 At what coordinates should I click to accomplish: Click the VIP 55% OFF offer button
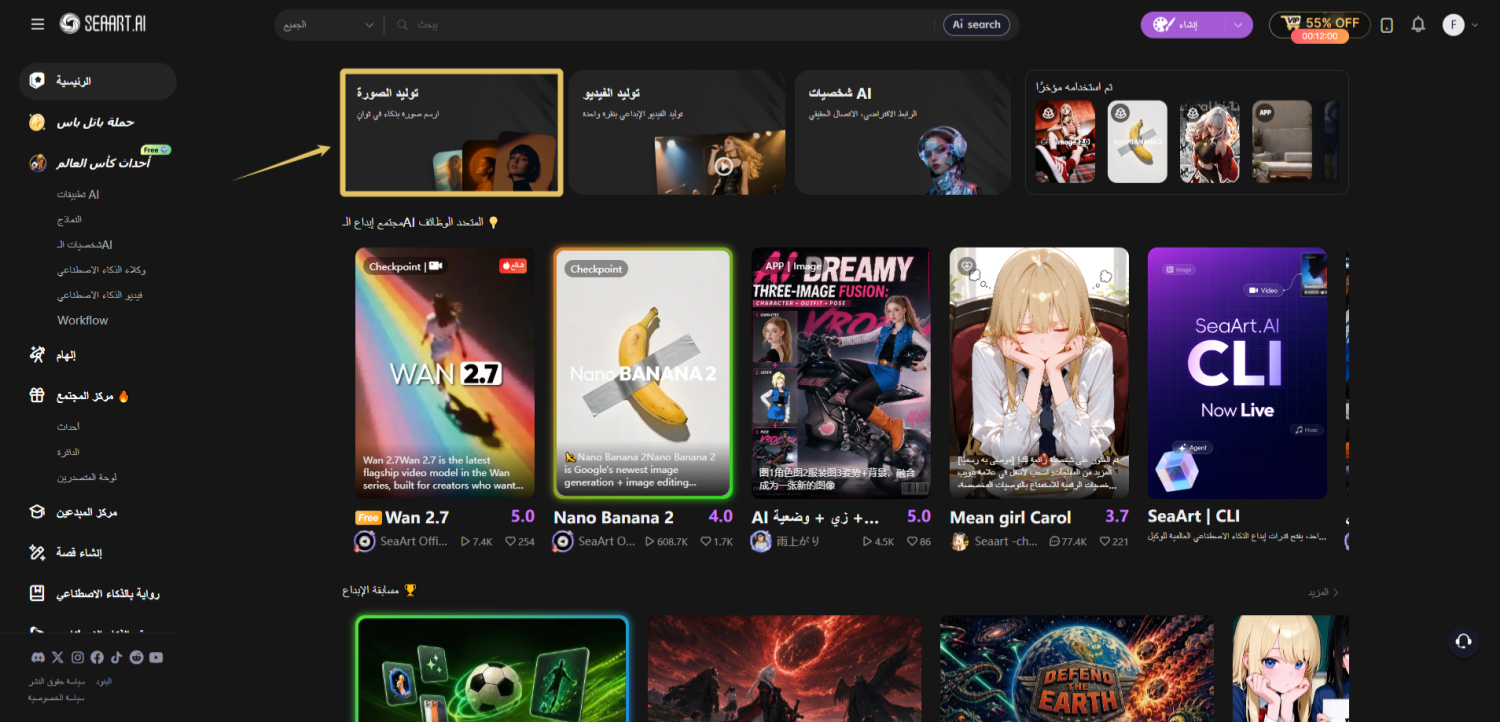coord(1319,25)
